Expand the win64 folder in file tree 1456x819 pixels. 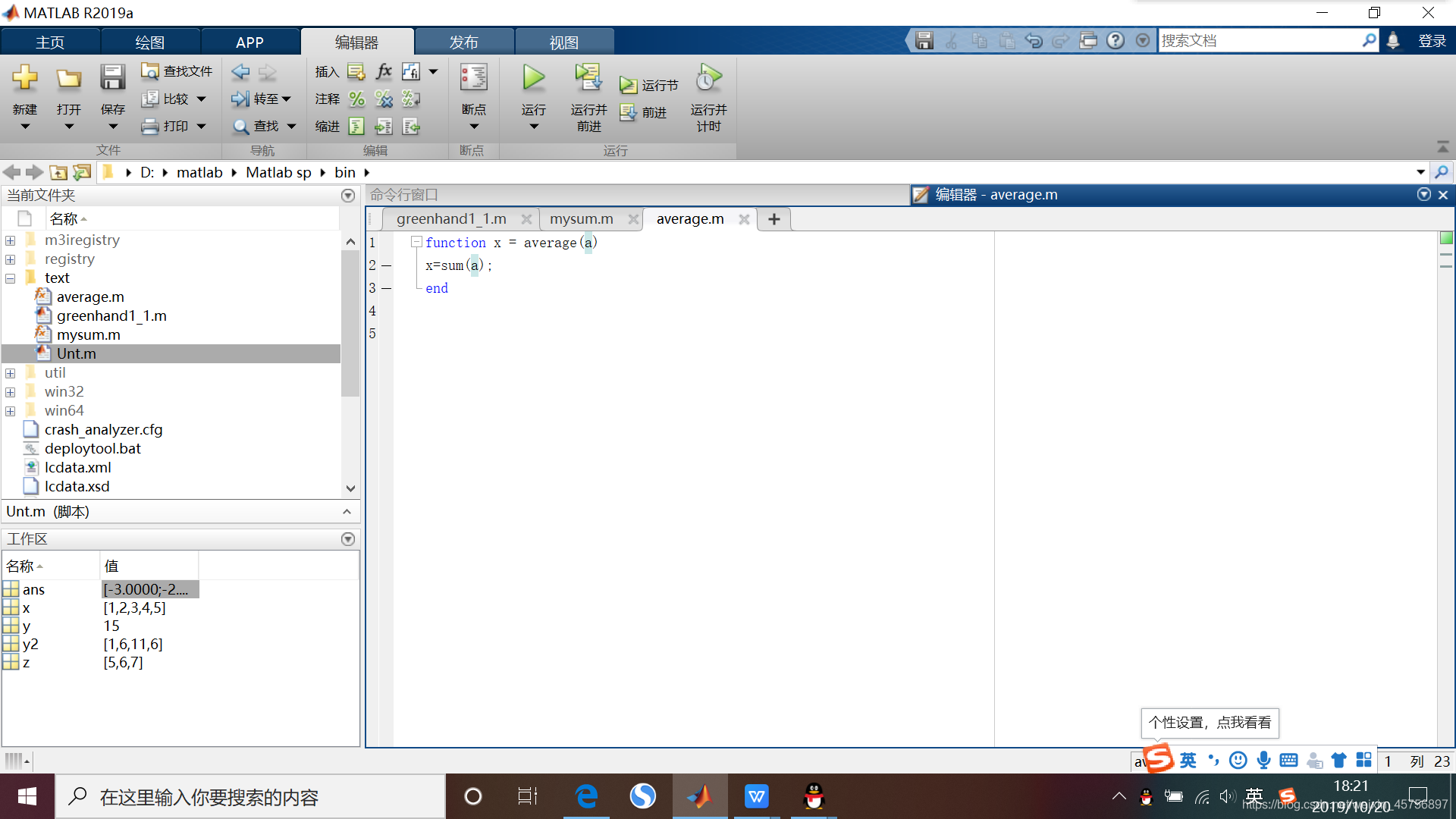coord(11,409)
